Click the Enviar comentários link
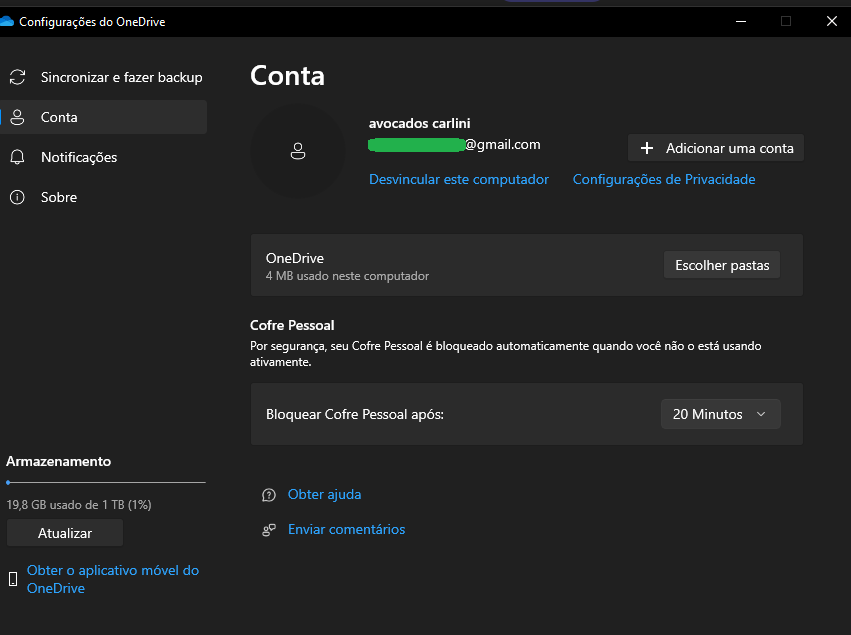This screenshot has height=635, width=851. 346,529
